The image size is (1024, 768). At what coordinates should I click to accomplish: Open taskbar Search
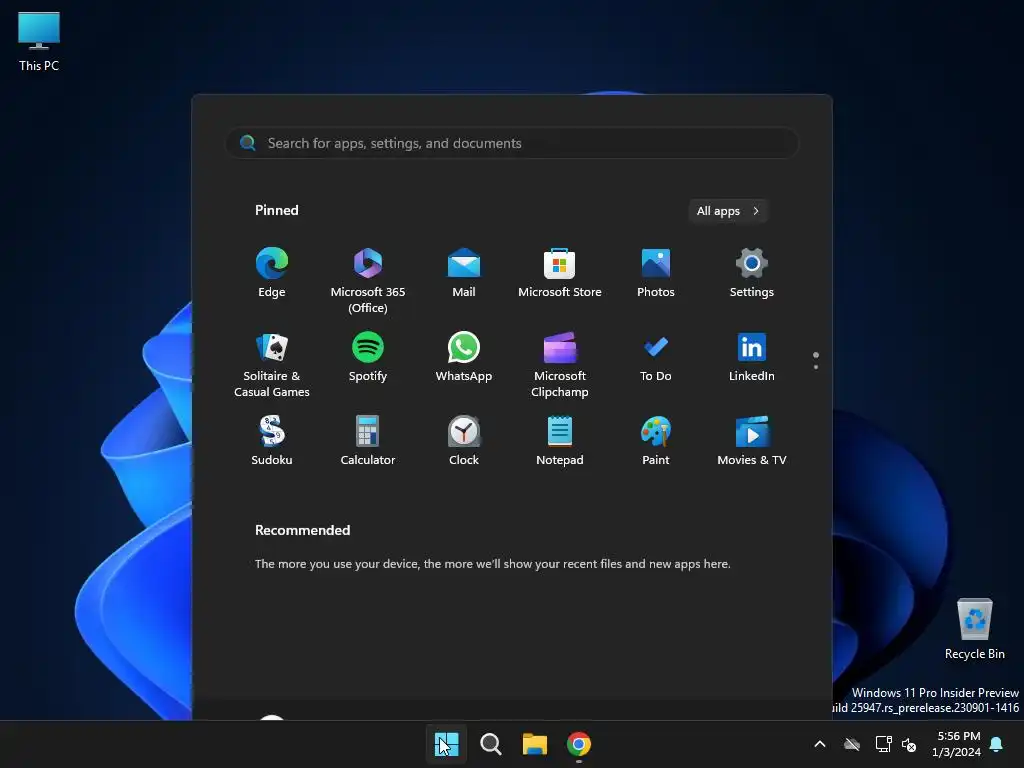pos(490,744)
